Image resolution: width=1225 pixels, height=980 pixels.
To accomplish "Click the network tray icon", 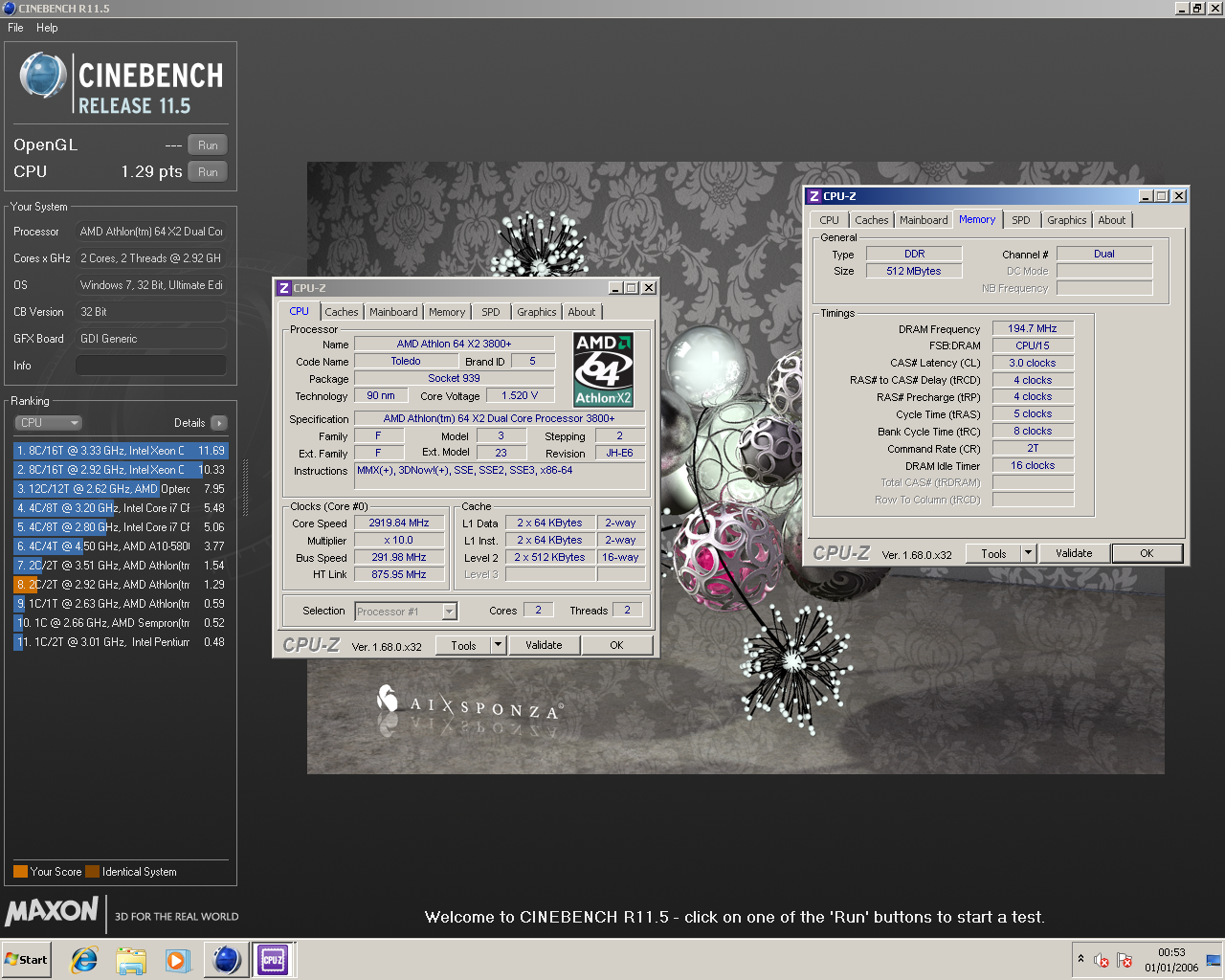I will point(1213,960).
